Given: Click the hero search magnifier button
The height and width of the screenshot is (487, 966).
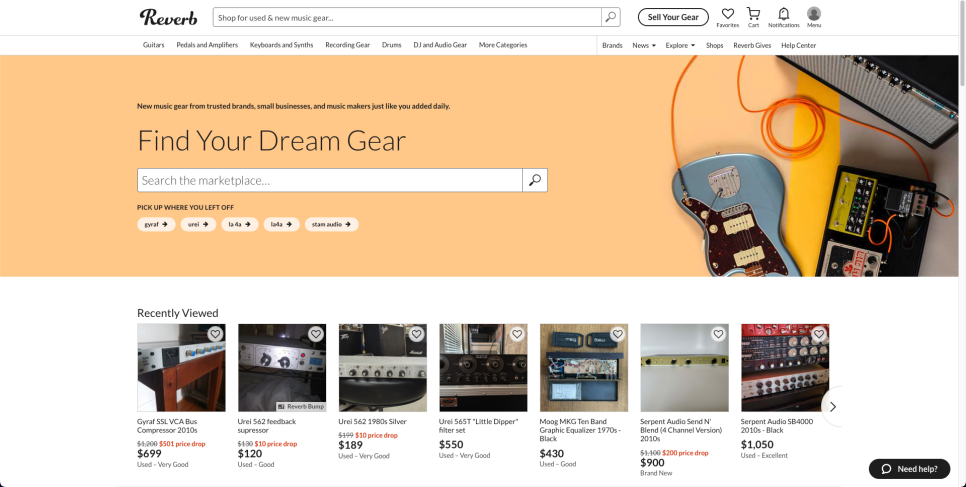Looking at the screenshot, I should tap(535, 180).
